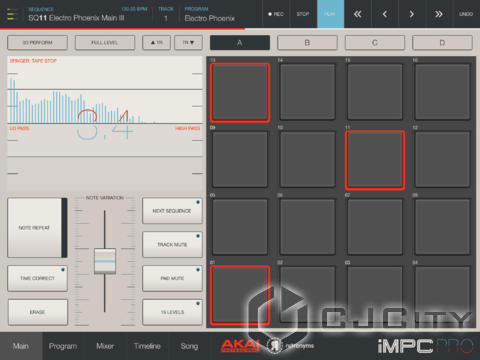This screenshot has height=360, width=480.
Task: Hit drum pad 15
Action: tap(375, 92)
